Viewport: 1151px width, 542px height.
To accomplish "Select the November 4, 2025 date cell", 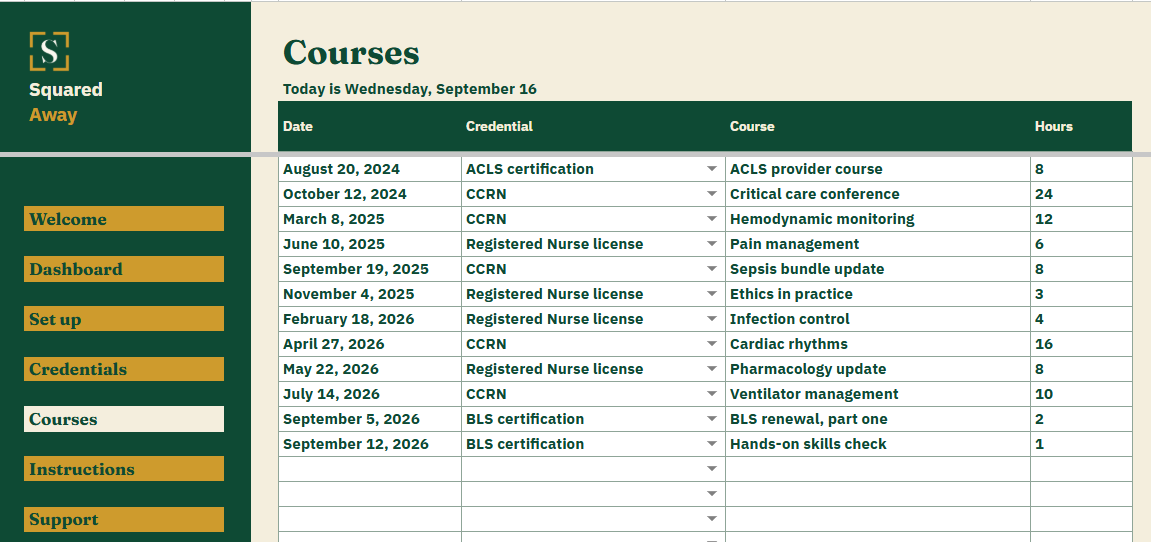I will [x=370, y=294].
